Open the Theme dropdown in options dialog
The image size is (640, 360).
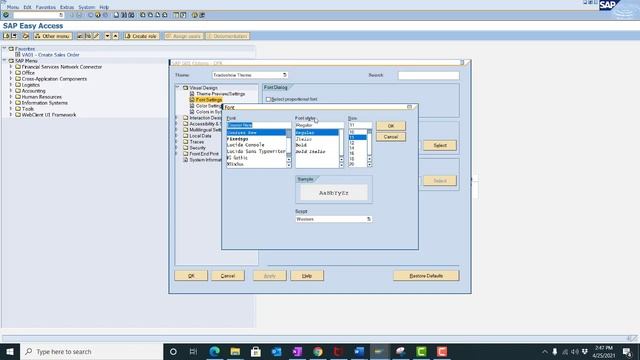point(284,75)
